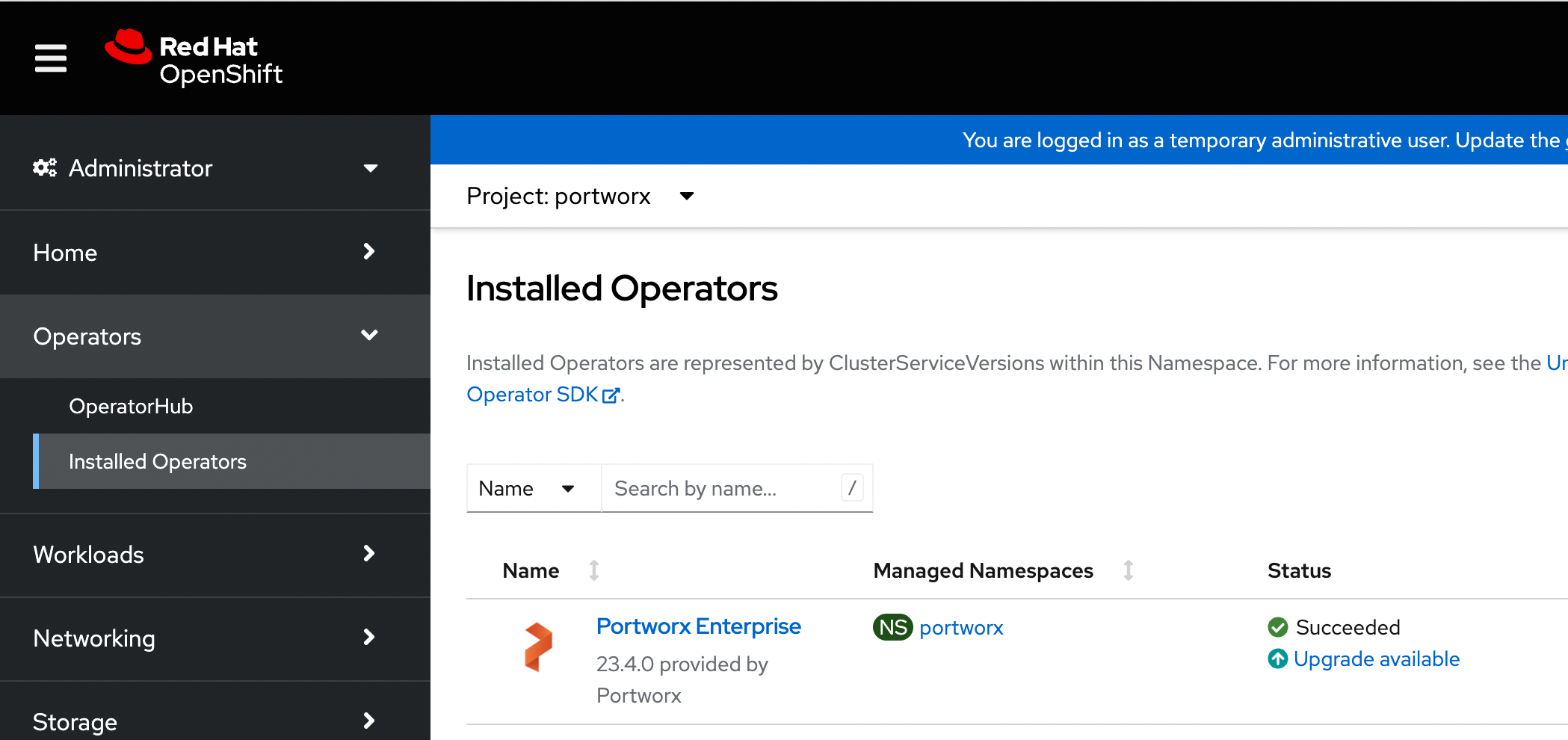This screenshot has width=1568, height=740.
Task: Click the external link icon beside Operator SDK
Action: tap(612, 395)
